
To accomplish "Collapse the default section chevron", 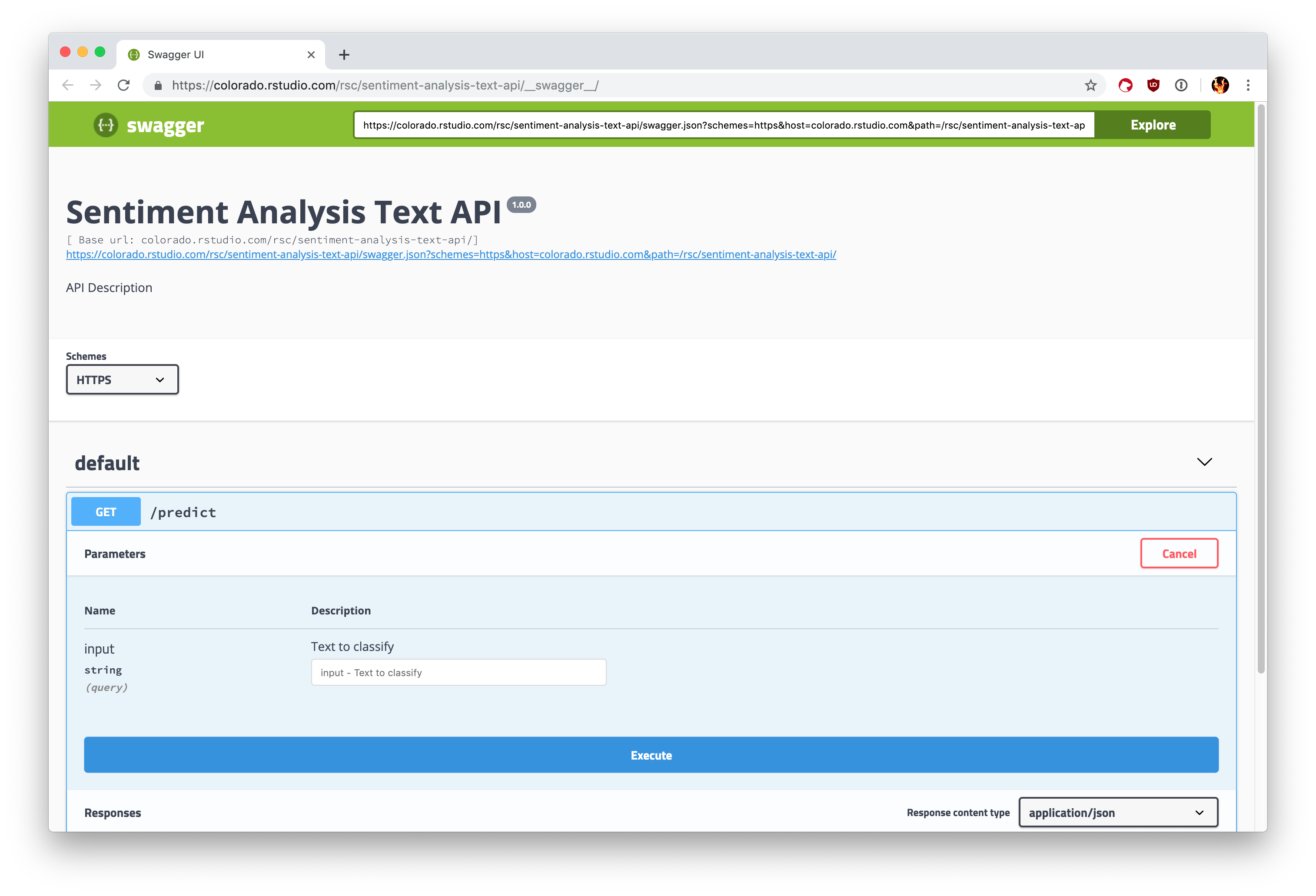I will pyautogui.click(x=1204, y=462).
